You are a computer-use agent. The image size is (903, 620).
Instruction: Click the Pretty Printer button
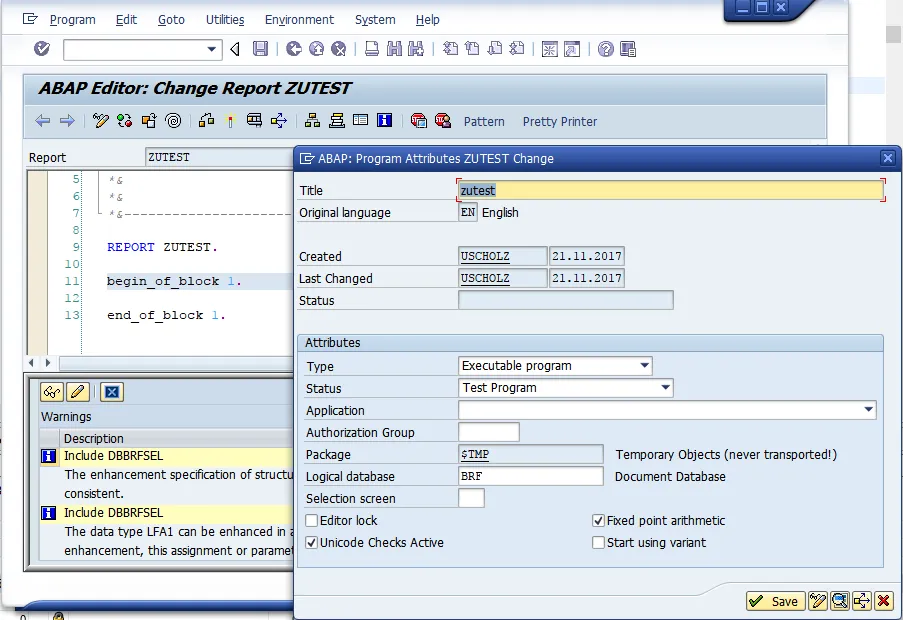[x=560, y=121]
